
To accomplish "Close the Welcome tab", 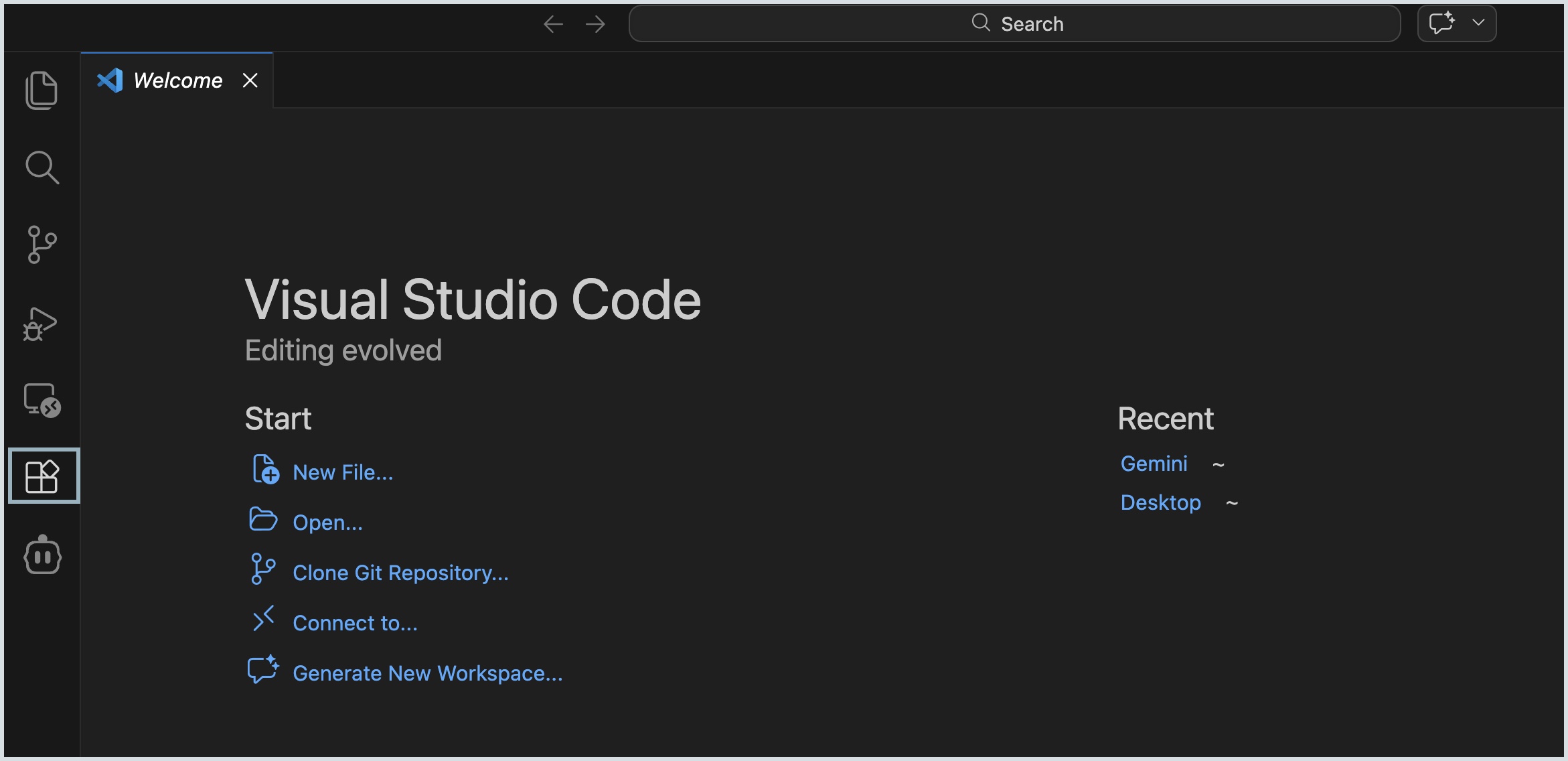I will 250,80.
